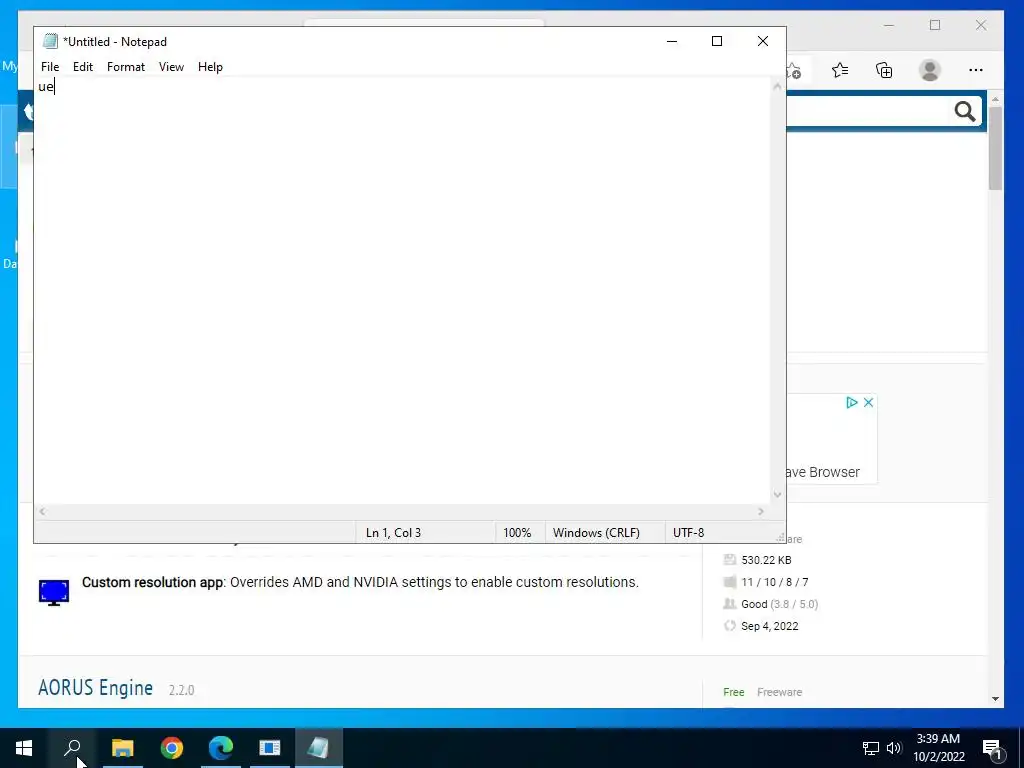Switch to Notepad on the taskbar
1024x768 pixels.
pyautogui.click(x=319, y=748)
